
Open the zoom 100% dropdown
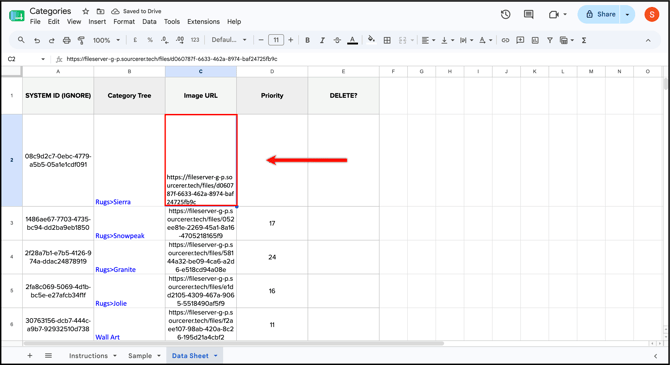(106, 40)
